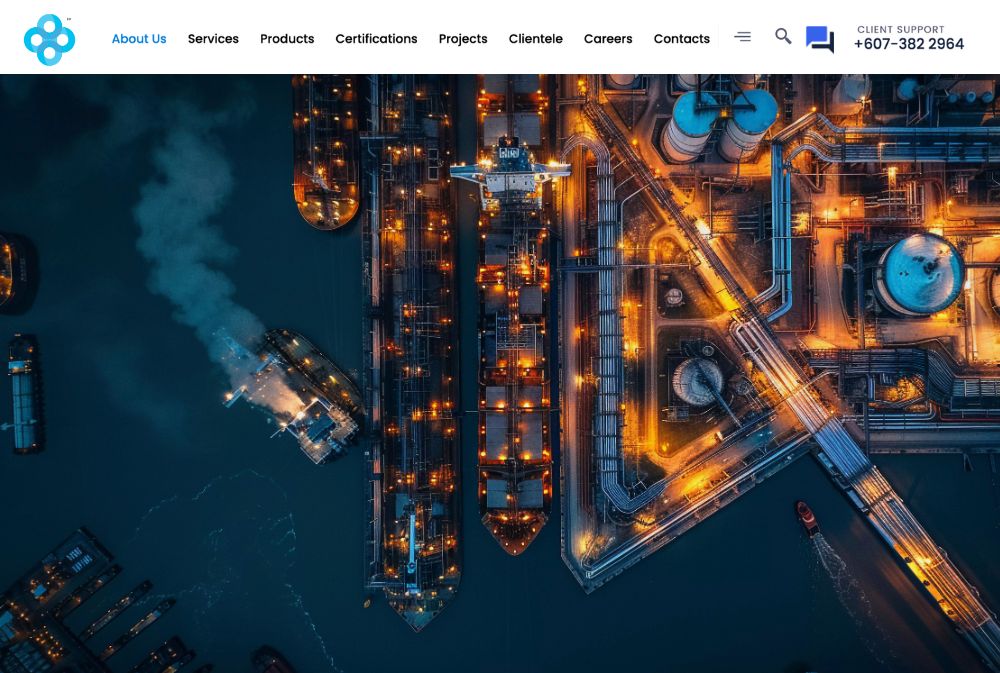Click the blue circular company logo
Viewport: 1000px width, 673px height.
pos(49,39)
